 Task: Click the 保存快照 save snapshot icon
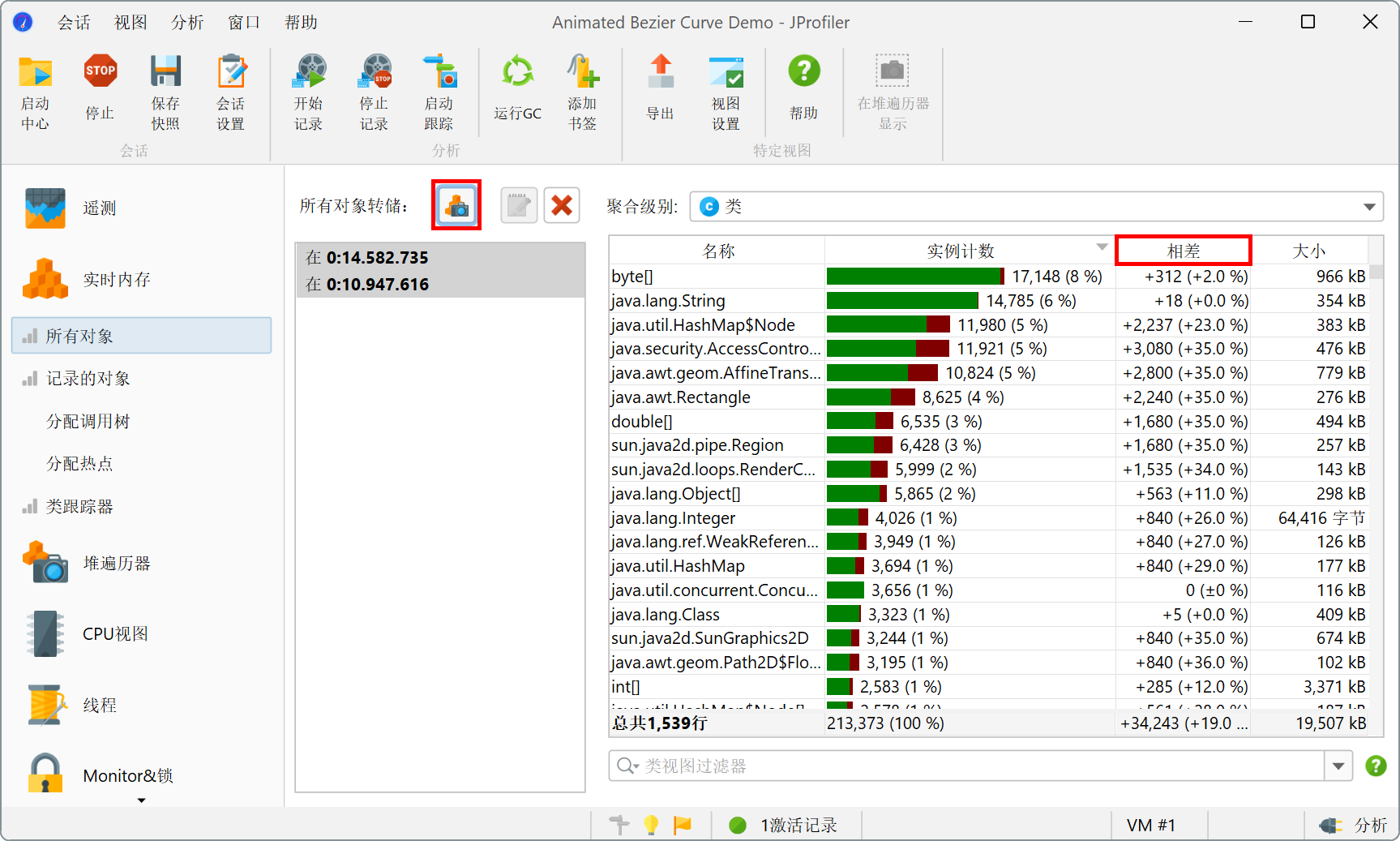(165, 71)
